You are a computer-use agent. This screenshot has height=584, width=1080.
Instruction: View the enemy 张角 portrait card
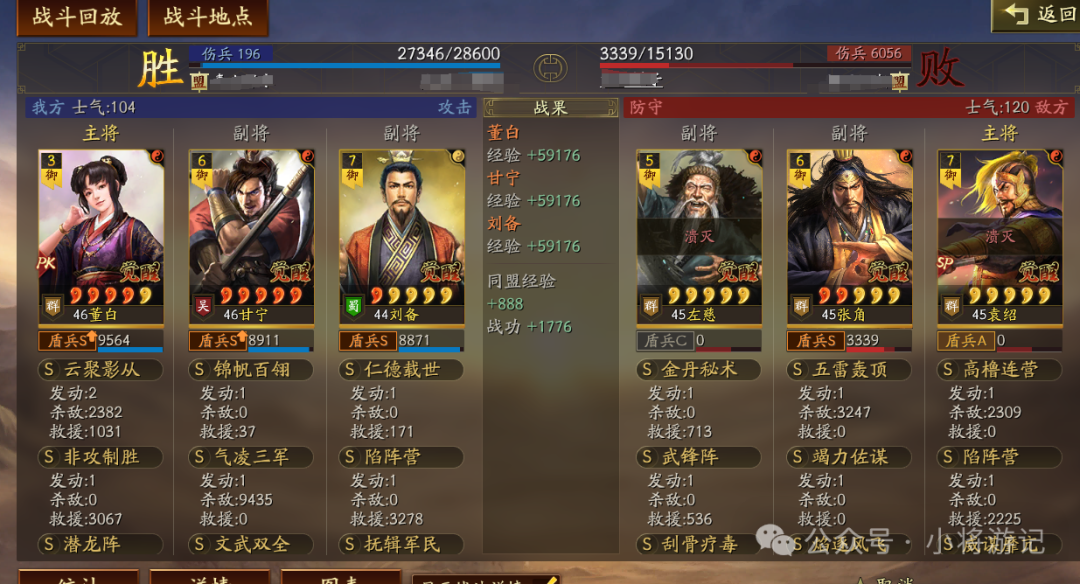849,236
